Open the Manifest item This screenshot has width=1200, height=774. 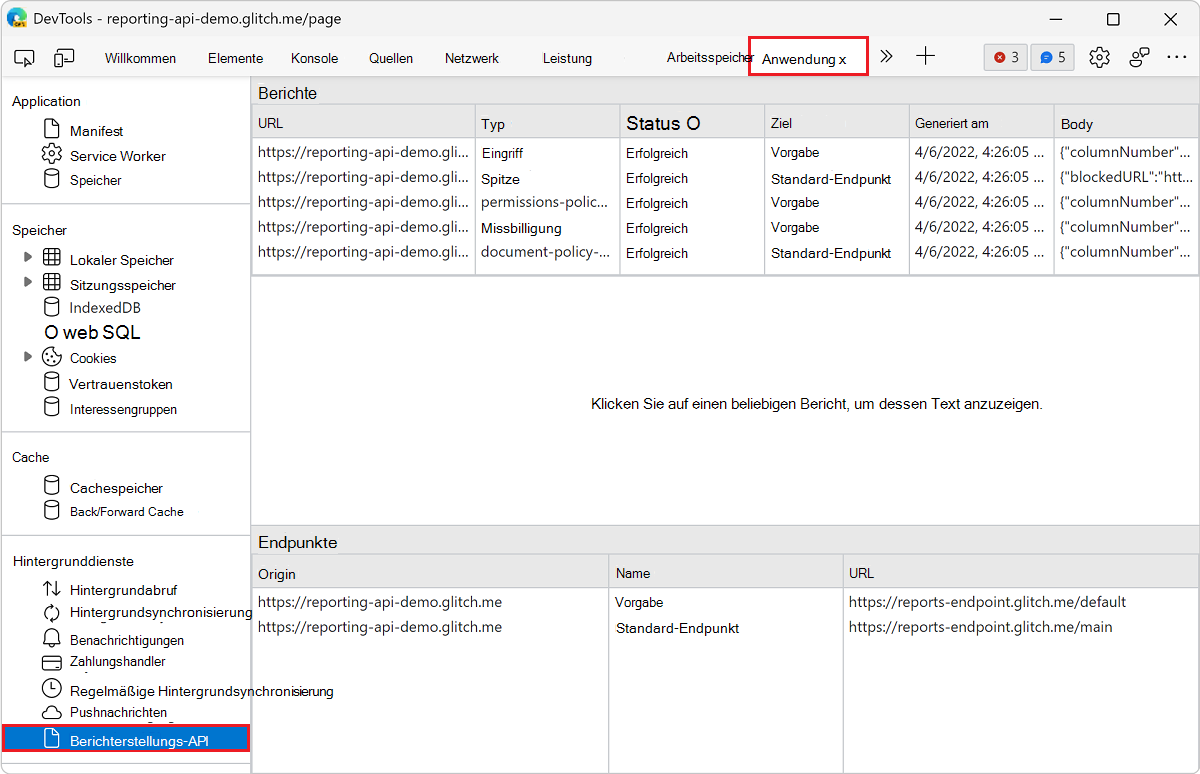click(x=96, y=131)
